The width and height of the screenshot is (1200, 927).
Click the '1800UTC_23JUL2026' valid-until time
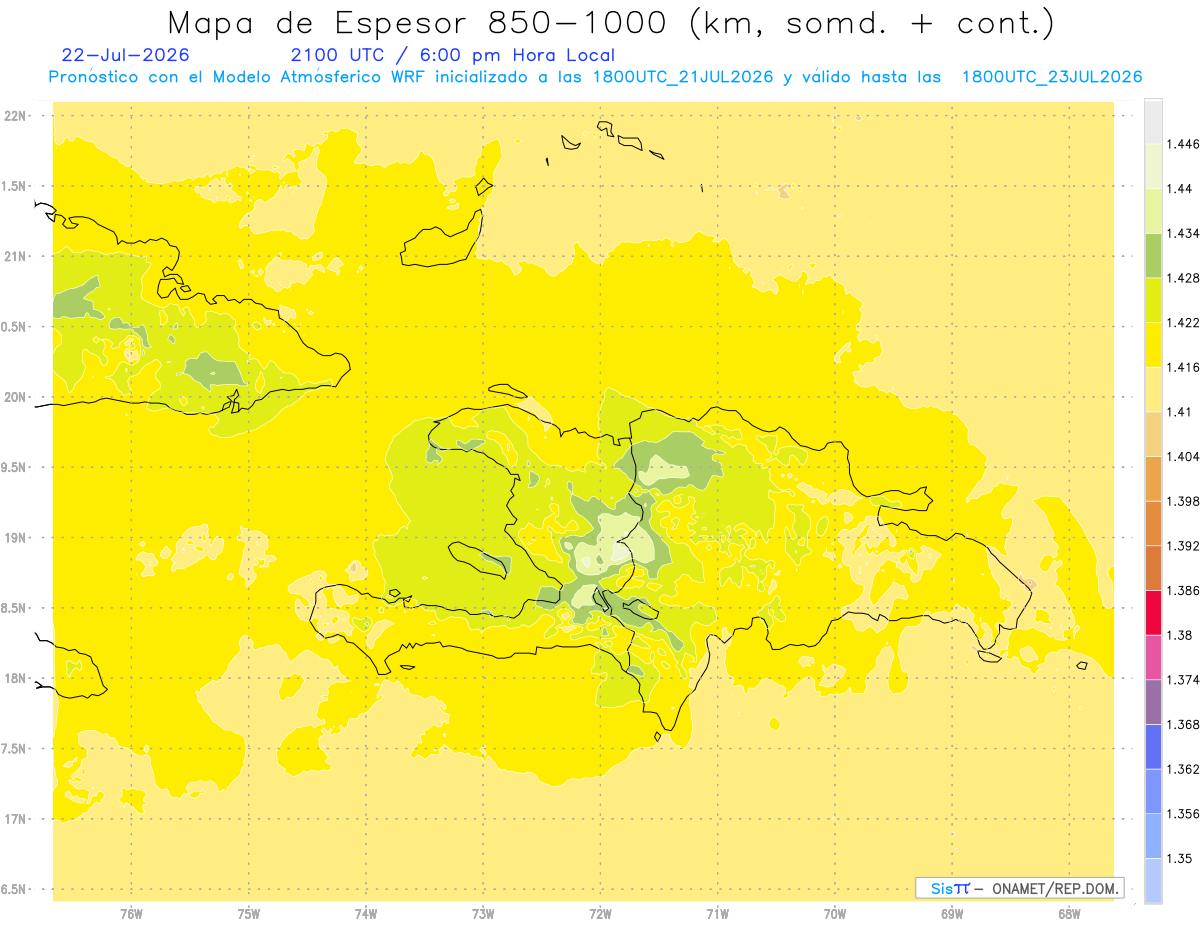click(1051, 77)
